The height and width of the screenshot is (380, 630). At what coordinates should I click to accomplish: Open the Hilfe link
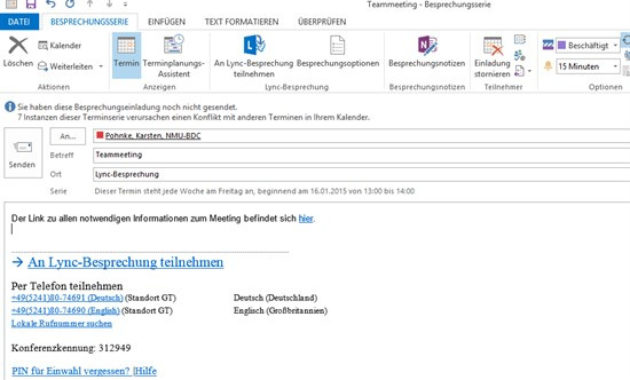click(x=145, y=371)
